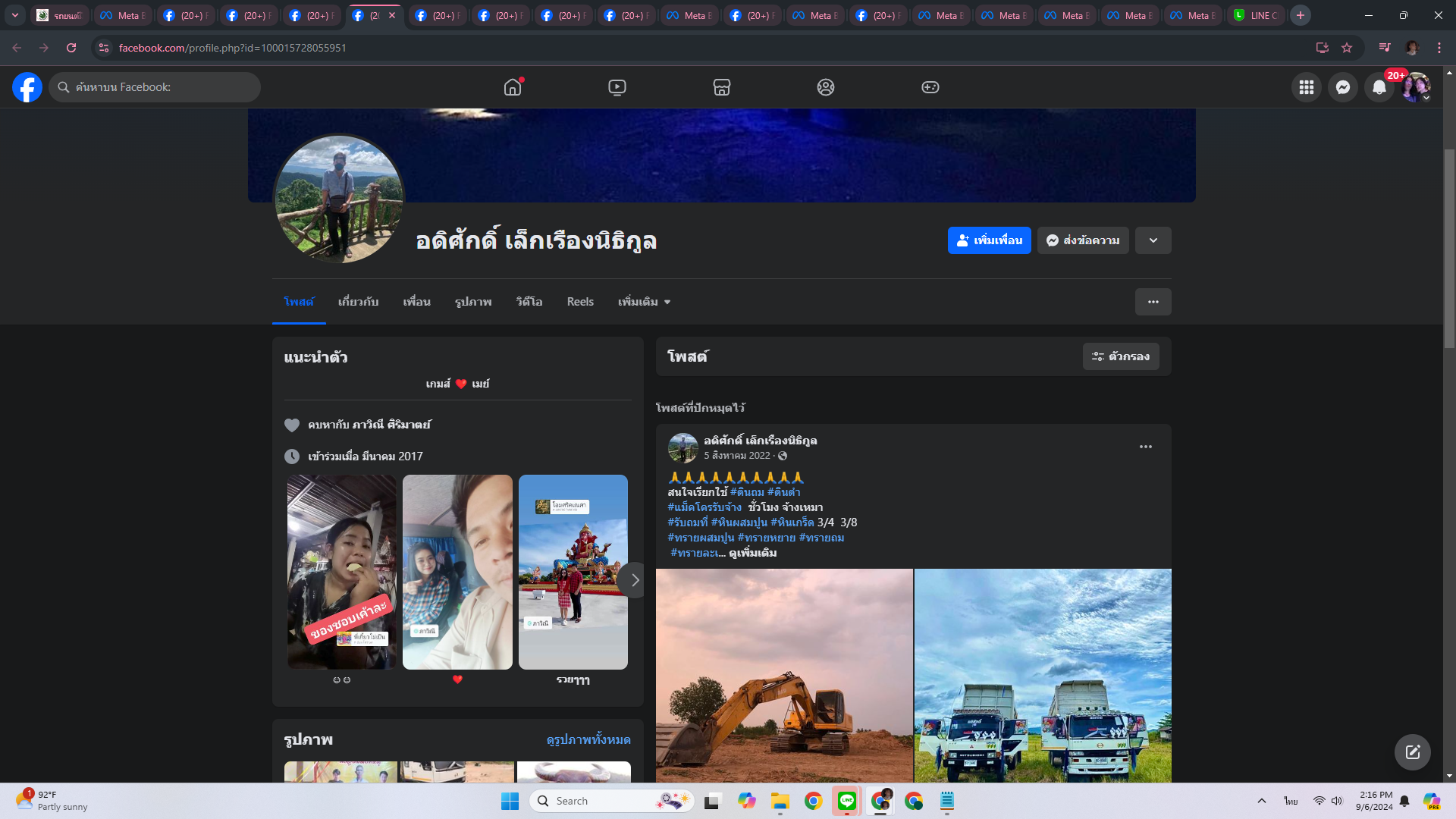Open the Messenger icon
Viewport: 1456px width, 819px height.
pyautogui.click(x=1342, y=87)
